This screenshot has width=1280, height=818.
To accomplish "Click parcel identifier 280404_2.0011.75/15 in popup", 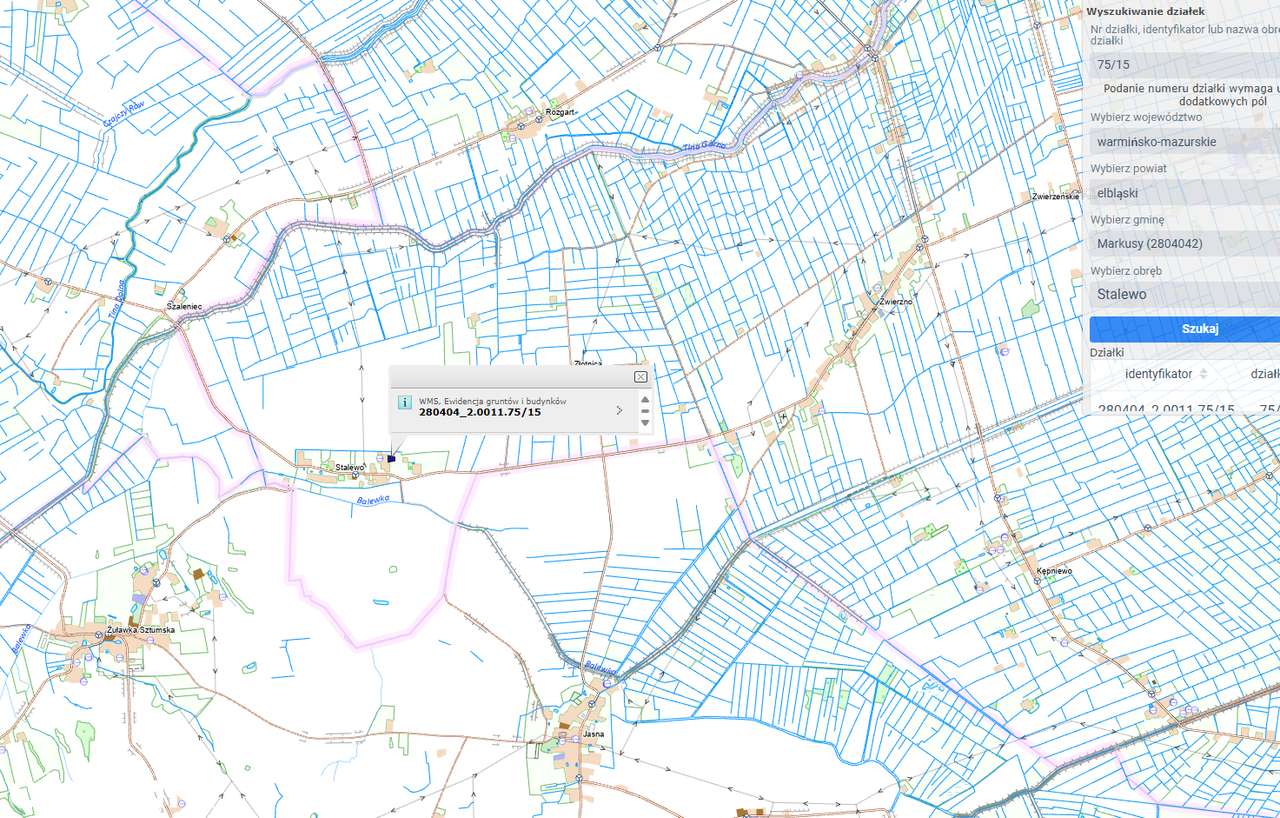I will tap(480, 412).
